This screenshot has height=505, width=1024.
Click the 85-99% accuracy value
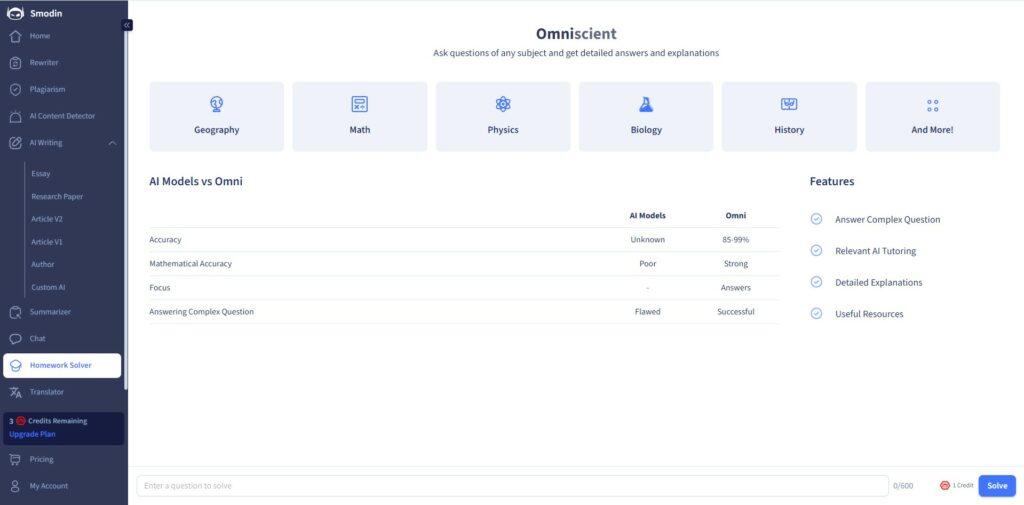pos(735,240)
